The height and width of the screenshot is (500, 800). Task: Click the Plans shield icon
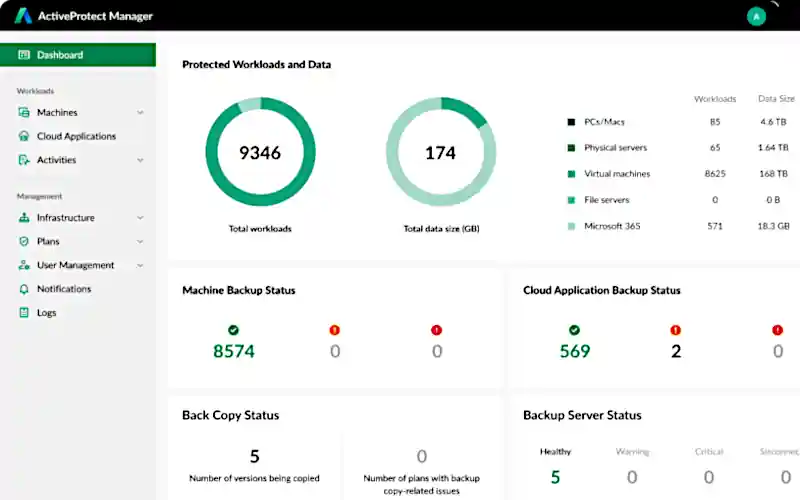click(23, 241)
